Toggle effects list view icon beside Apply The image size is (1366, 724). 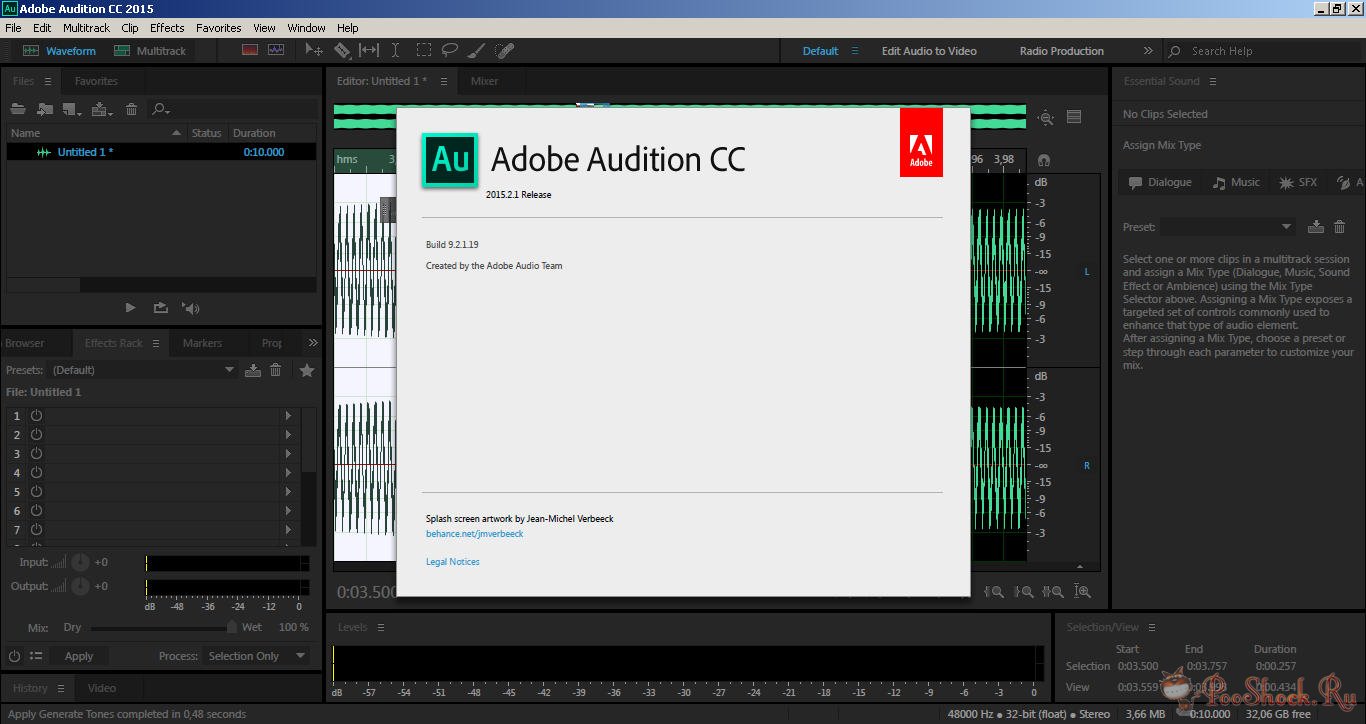36,656
